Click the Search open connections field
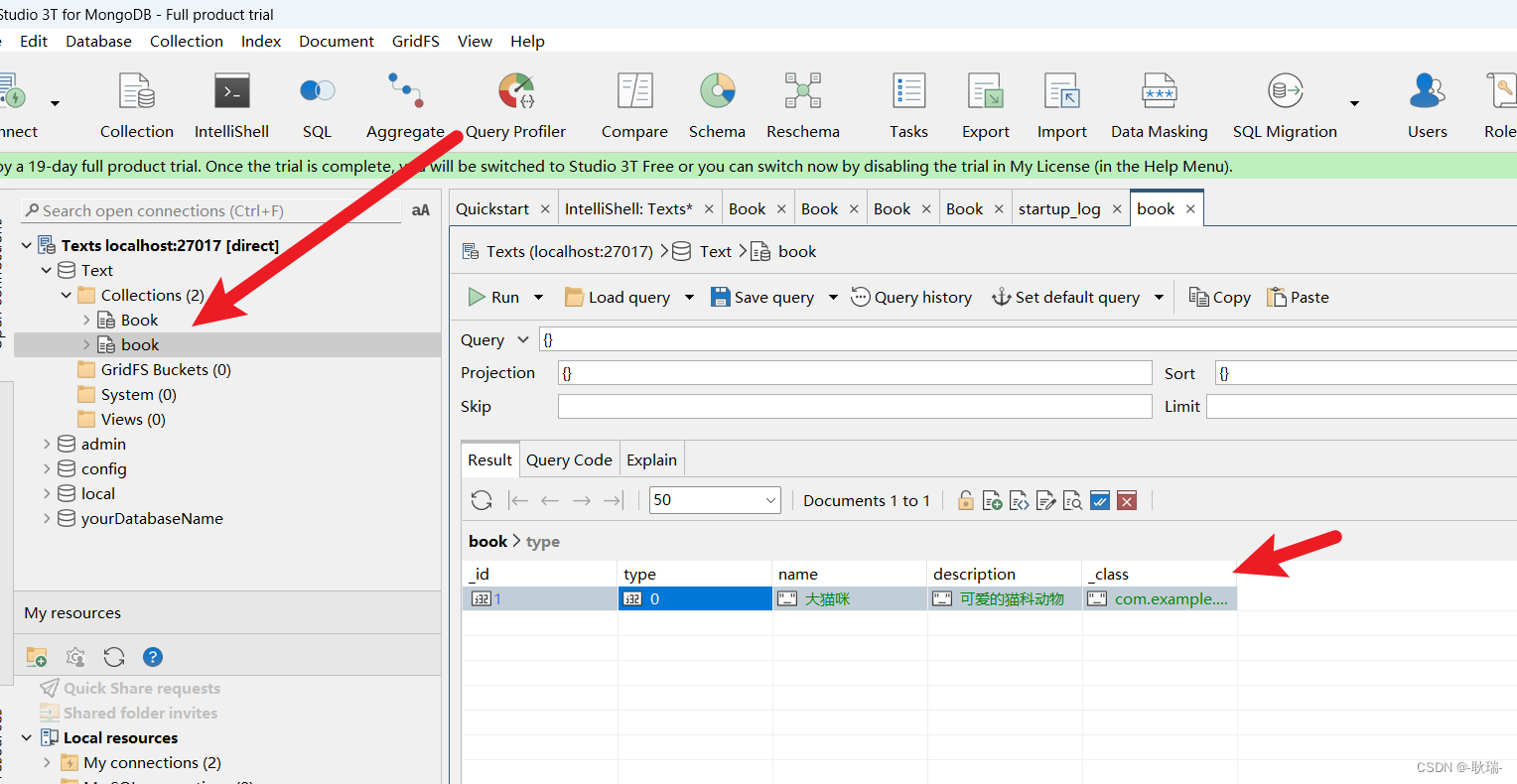Screen dimensions: 1517x784 (213, 210)
